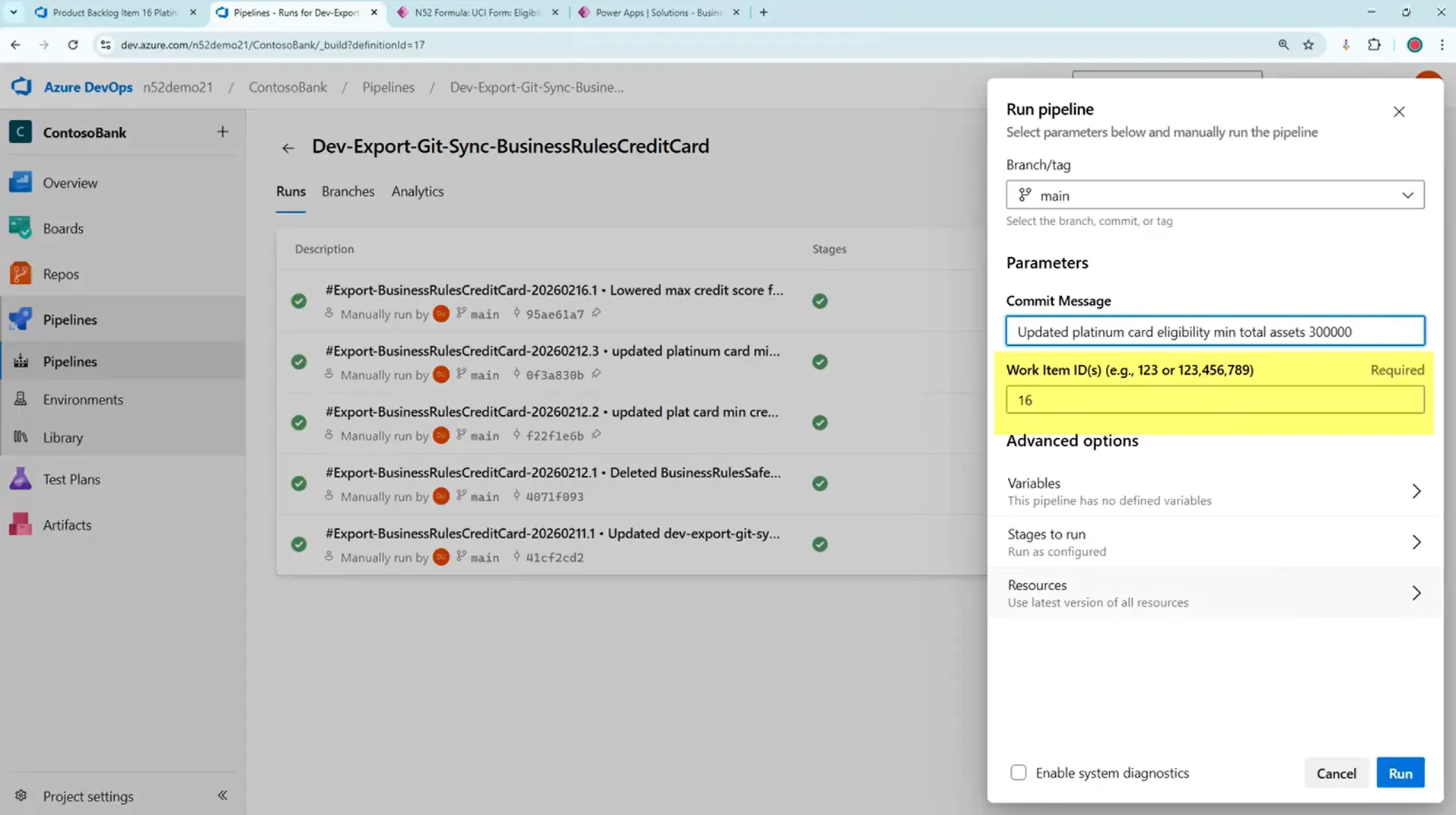Switch to the Analytics tab
The height and width of the screenshot is (815, 1456).
coord(418,192)
